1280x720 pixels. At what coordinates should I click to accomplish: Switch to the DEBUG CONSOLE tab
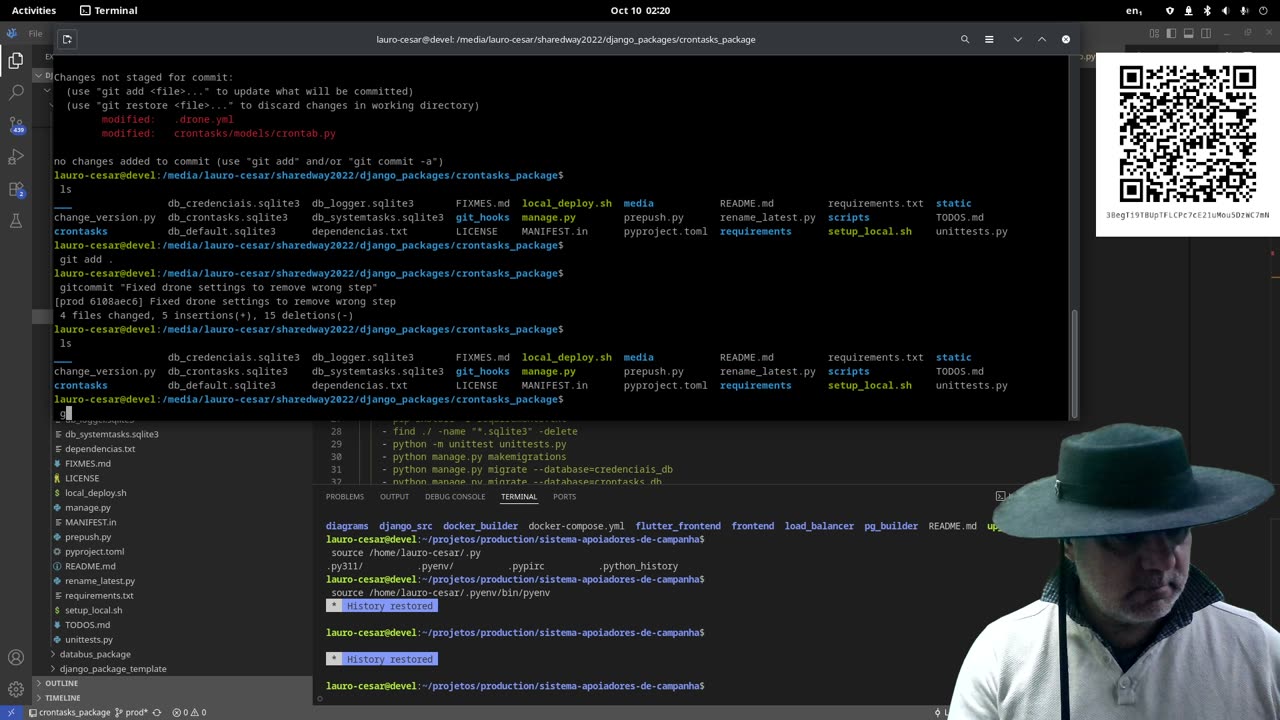455,497
